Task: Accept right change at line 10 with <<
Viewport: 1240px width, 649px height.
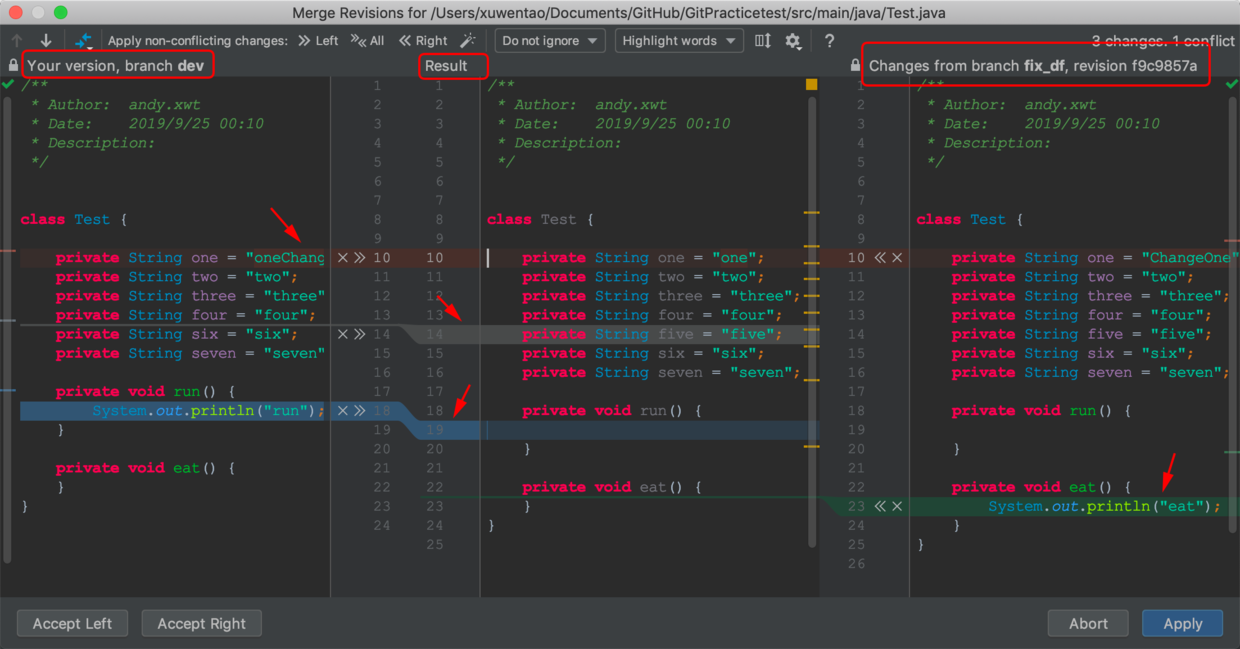Action: click(880, 258)
